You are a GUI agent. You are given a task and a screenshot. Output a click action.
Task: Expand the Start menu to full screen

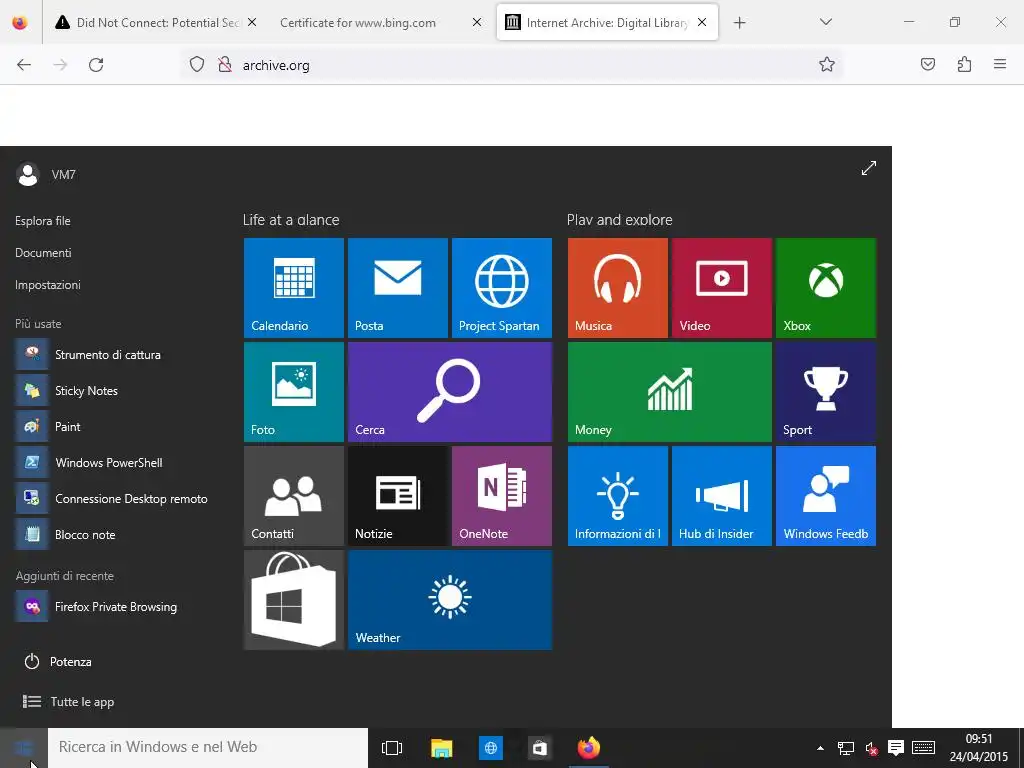868,168
